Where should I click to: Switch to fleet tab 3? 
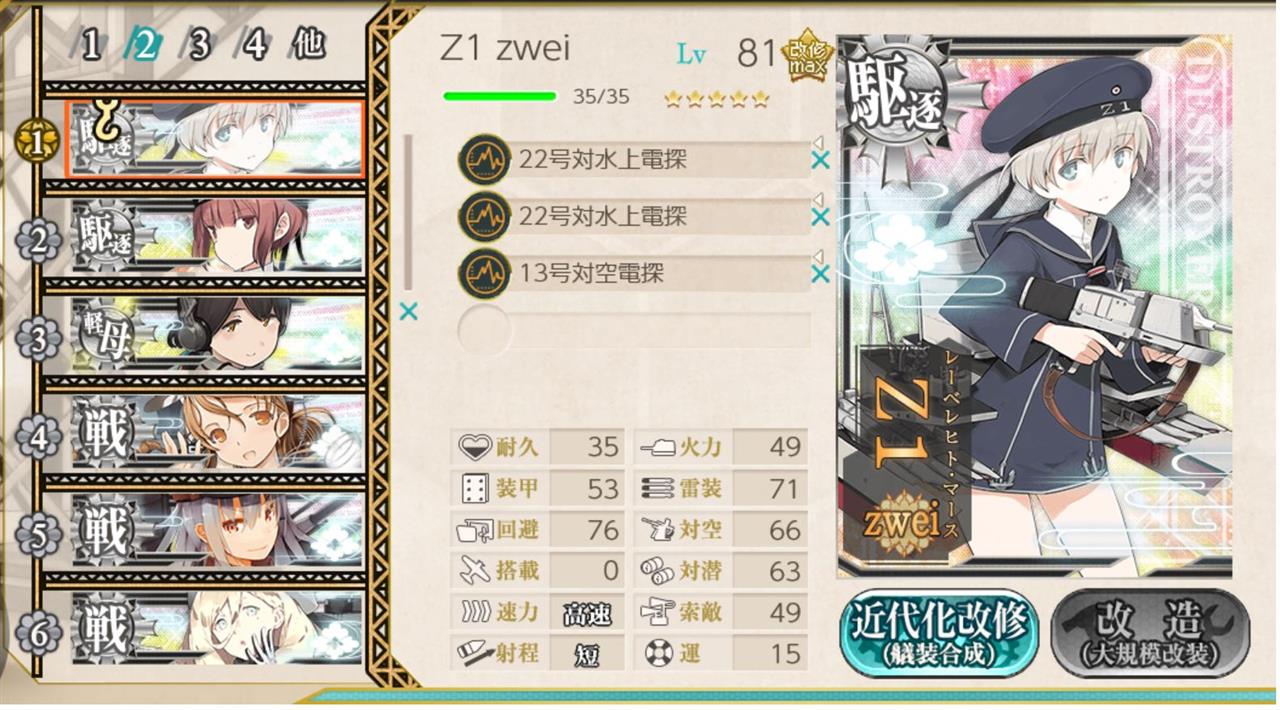click(200, 46)
